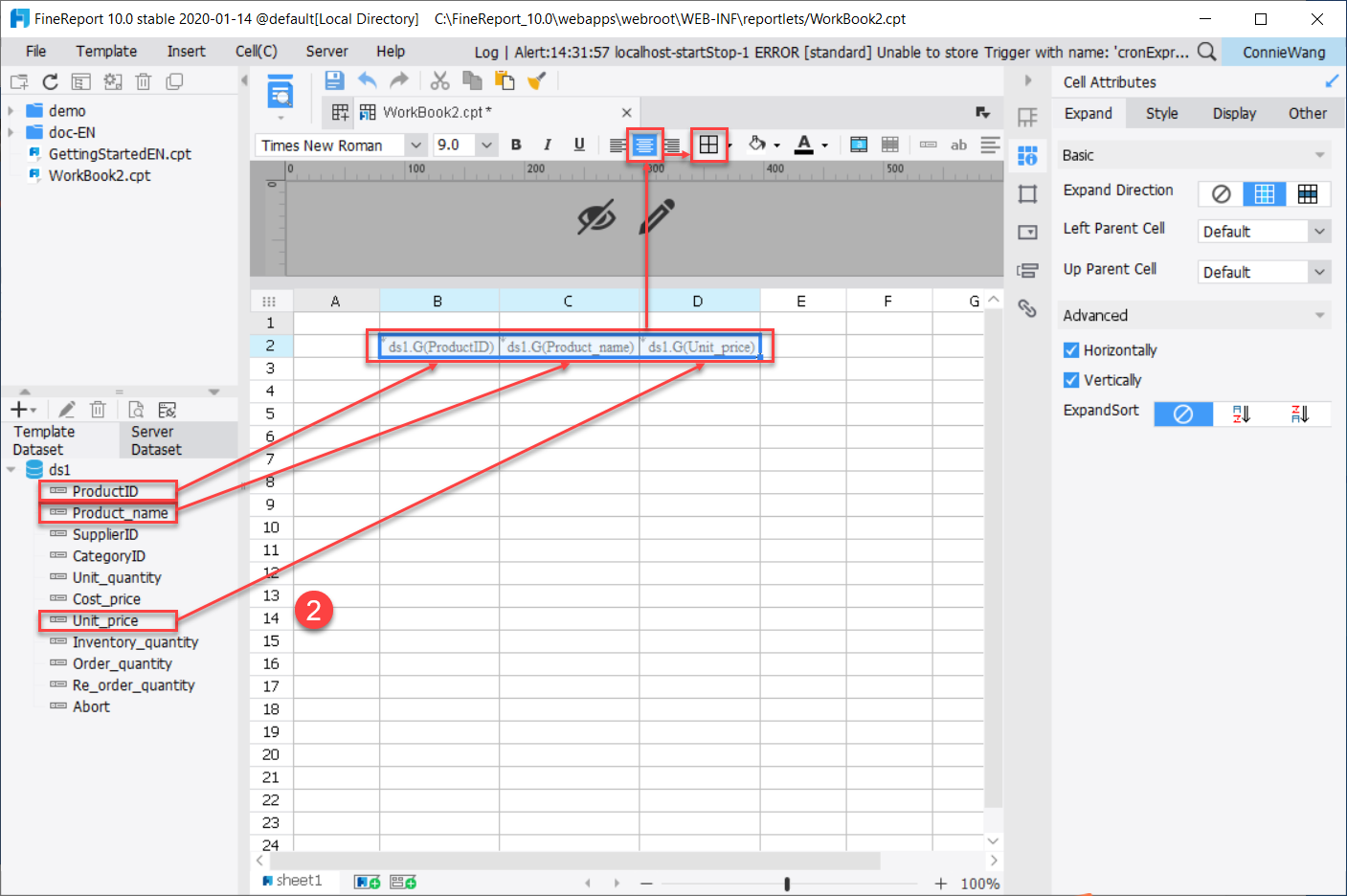Toggle Bold formatting
The width and height of the screenshot is (1347, 896).
pos(516,145)
